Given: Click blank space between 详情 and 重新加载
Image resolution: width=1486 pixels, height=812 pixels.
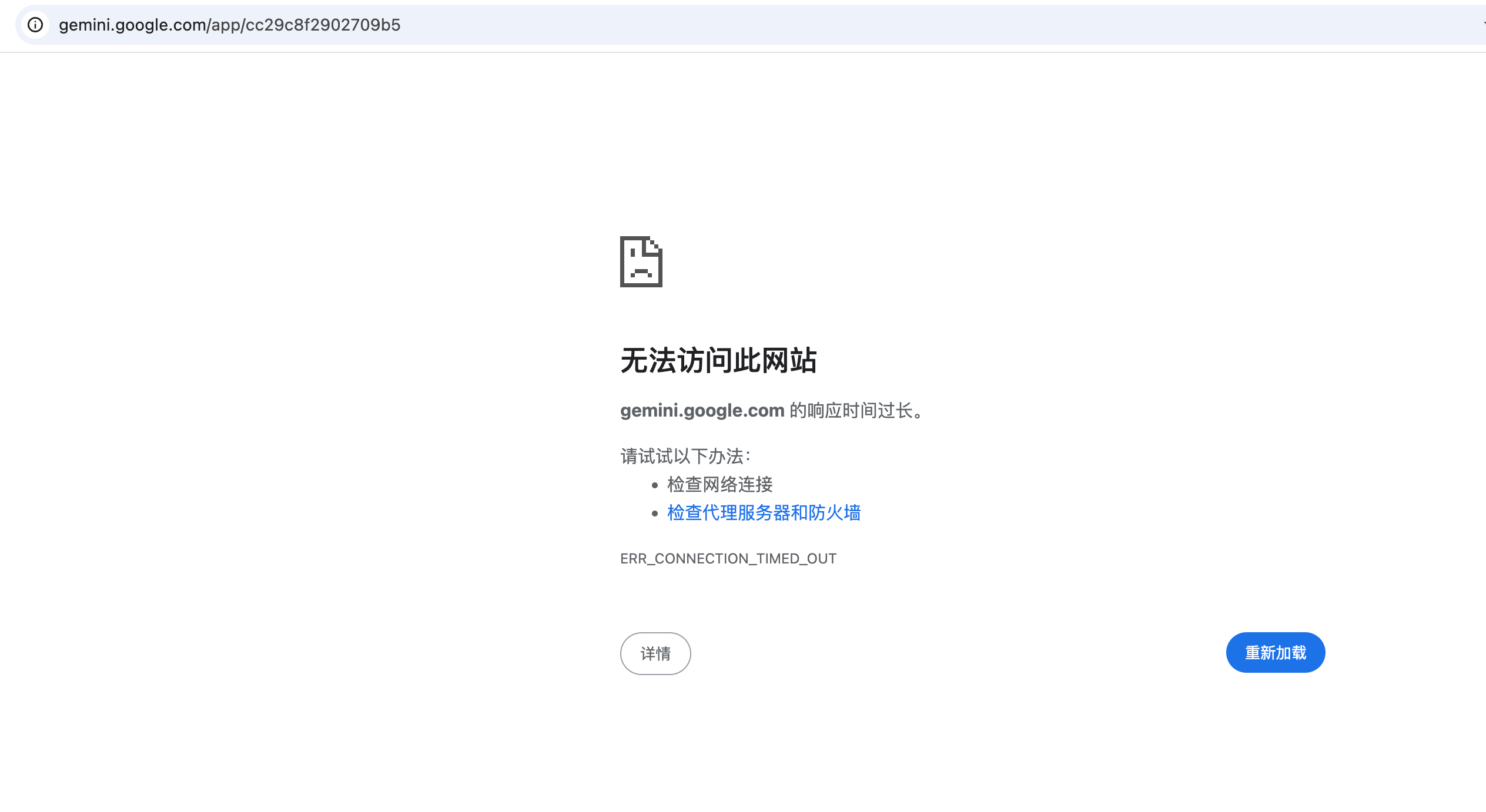Looking at the screenshot, I should (958, 653).
